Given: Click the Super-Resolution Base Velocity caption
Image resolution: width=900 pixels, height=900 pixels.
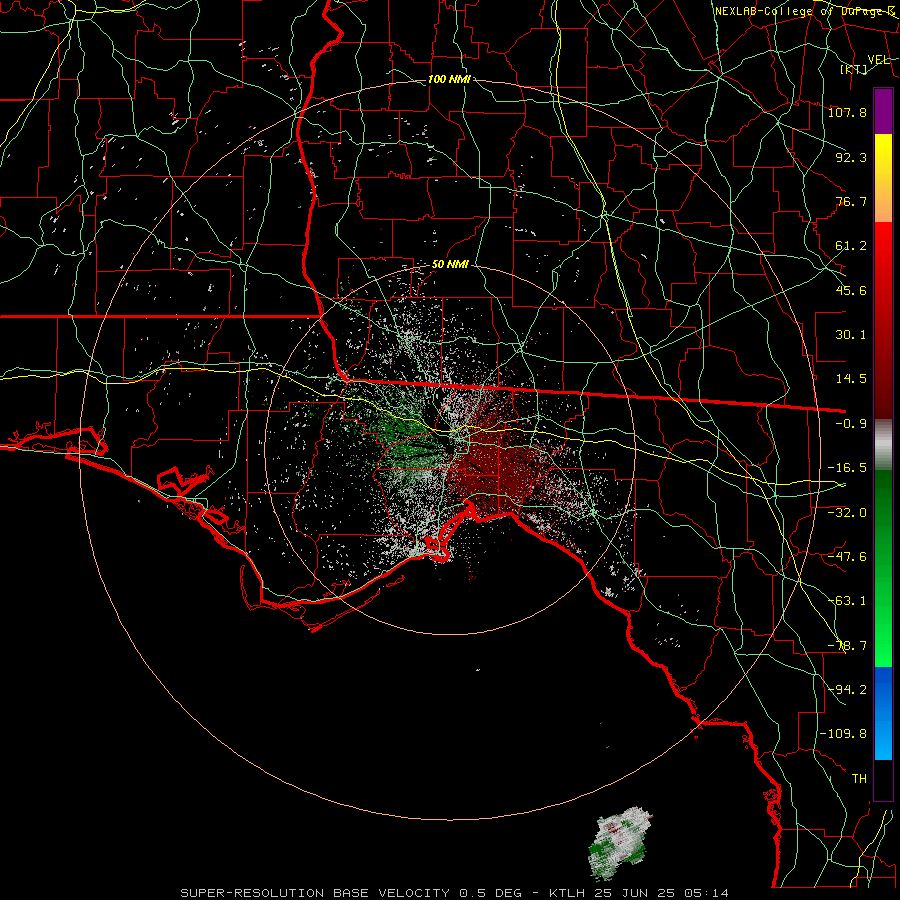Looking at the screenshot, I should [455, 893].
